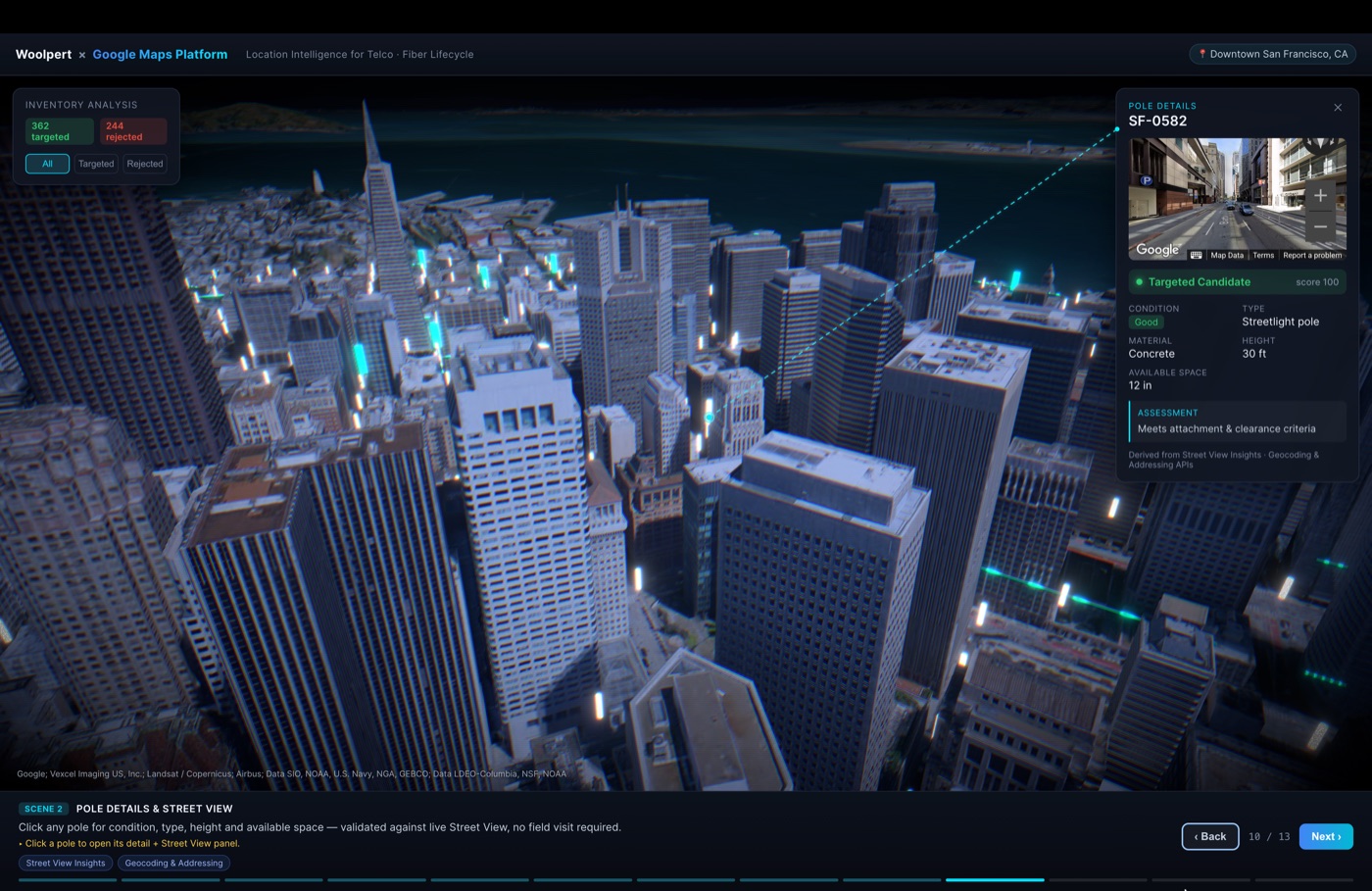
Task: Click the Derived from Street View Insights note
Action: click(1224, 460)
